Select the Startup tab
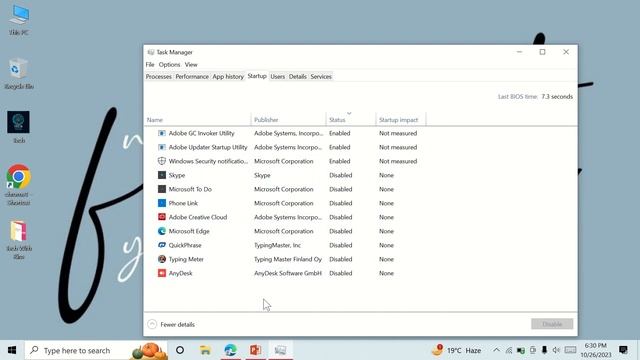This screenshot has width=640, height=360. 257,76
